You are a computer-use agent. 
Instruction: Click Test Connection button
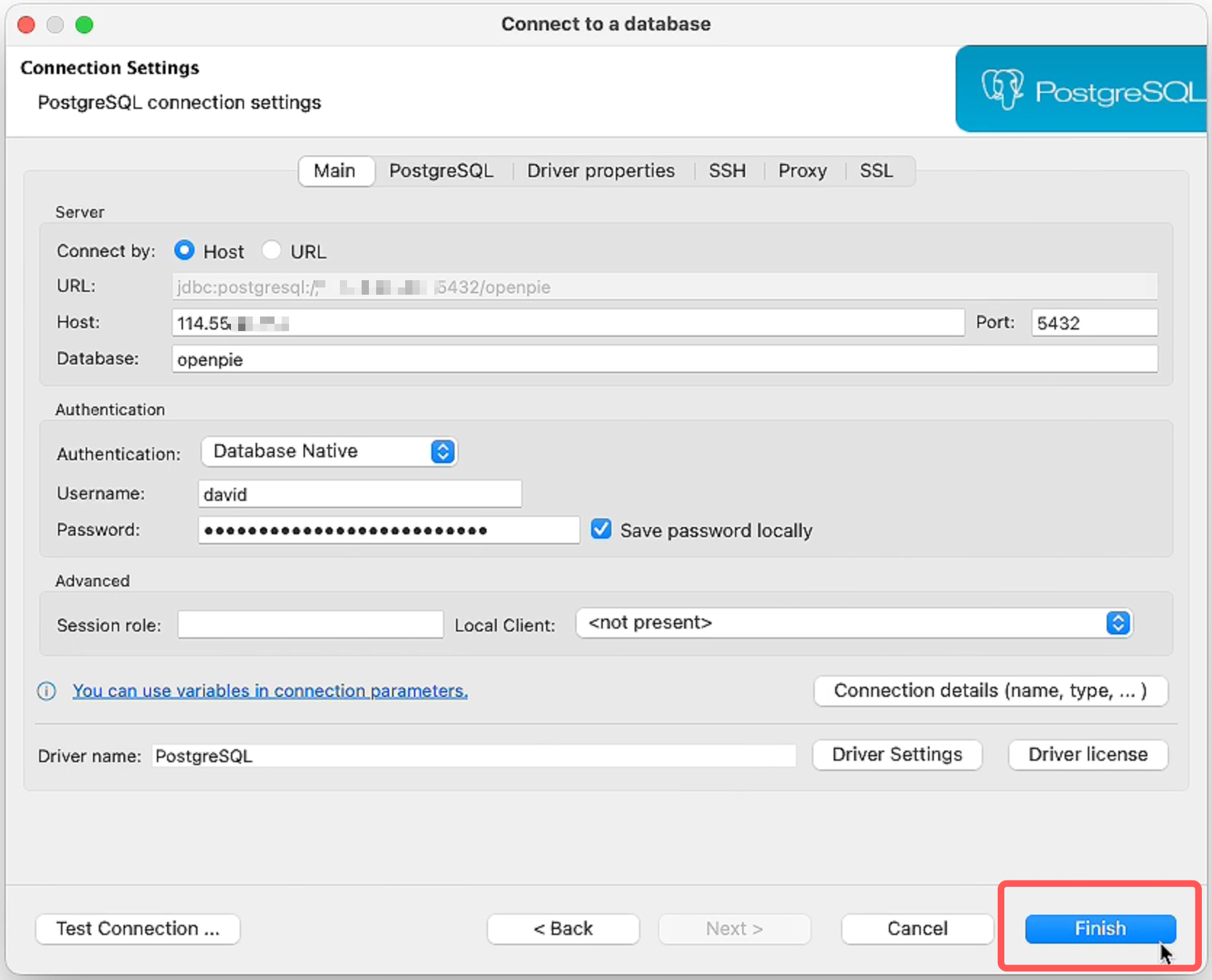pos(138,928)
